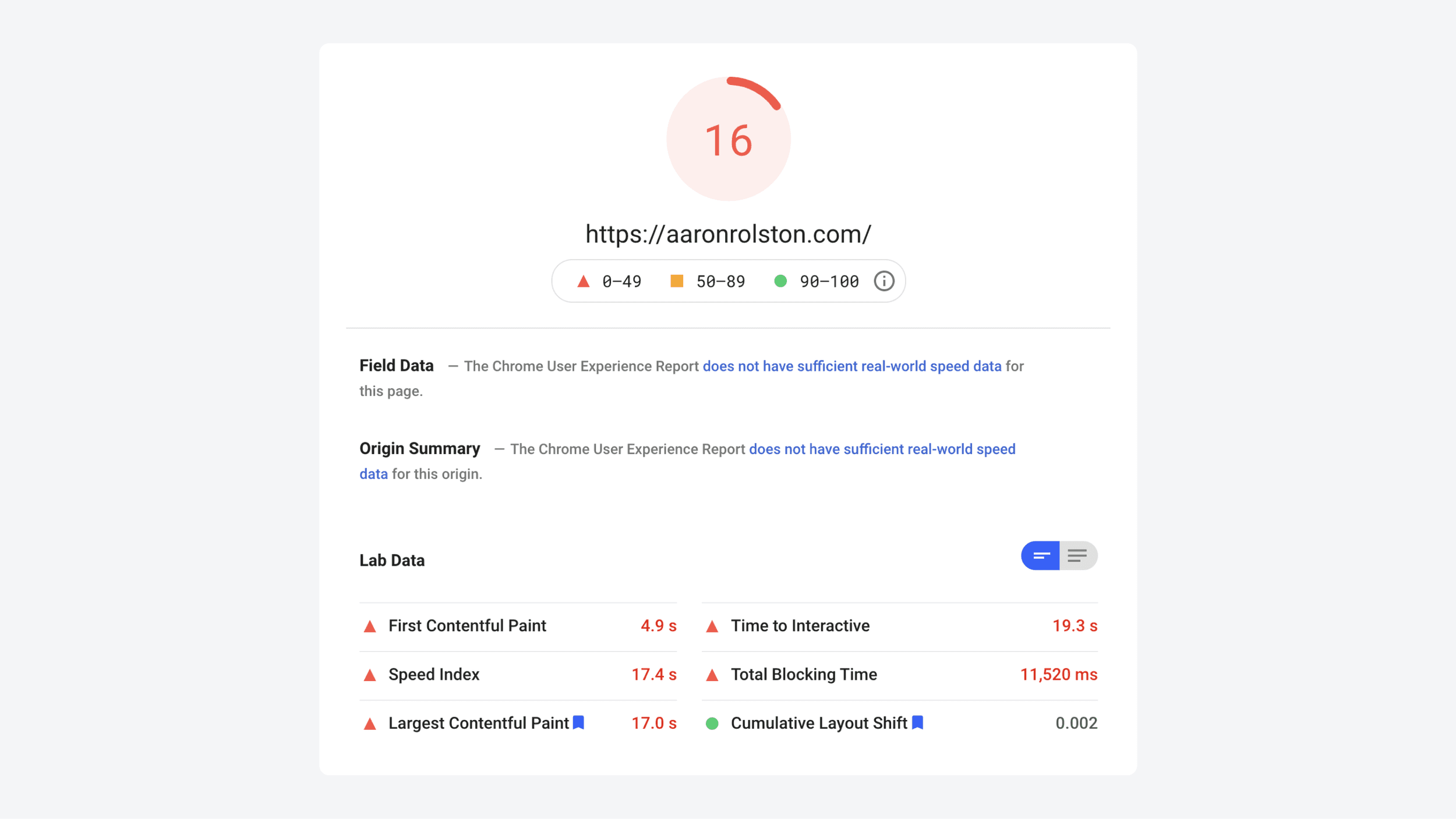Viewport: 1456px width, 819px height.
Task: Open Field Data insufficient speed data link
Action: 851,366
